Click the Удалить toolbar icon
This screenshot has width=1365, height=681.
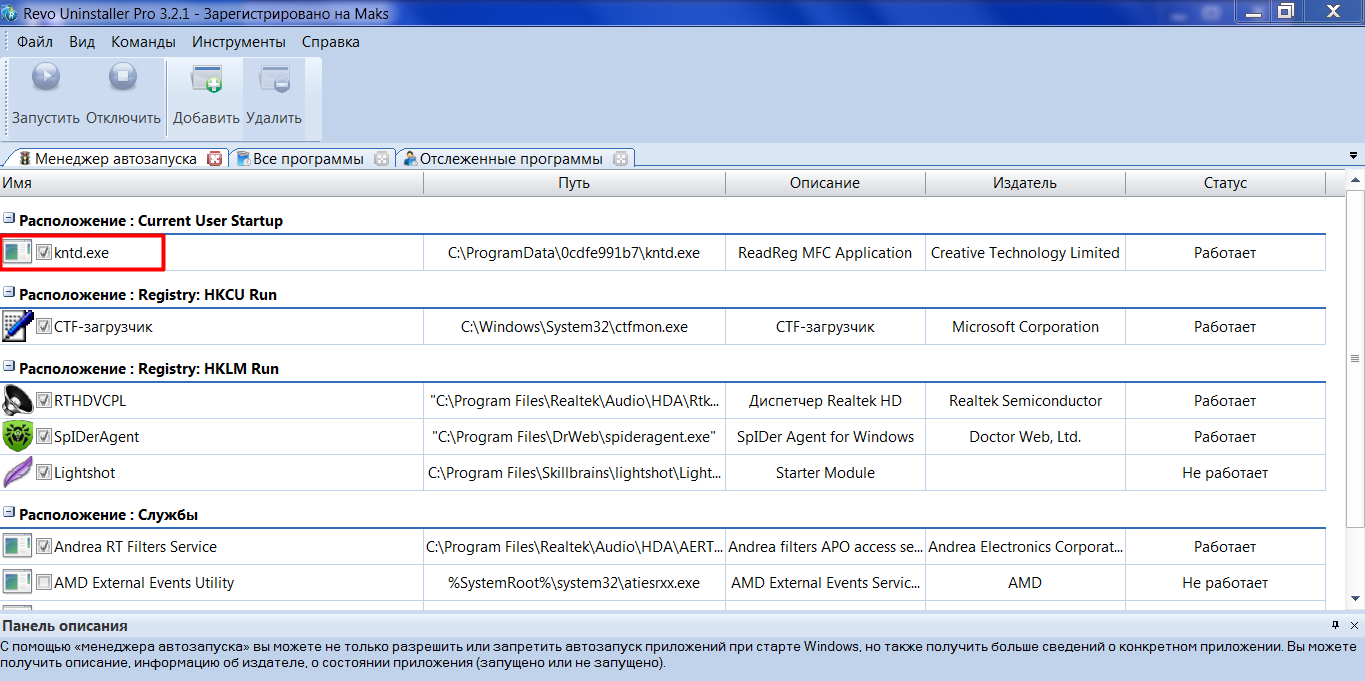tap(273, 78)
